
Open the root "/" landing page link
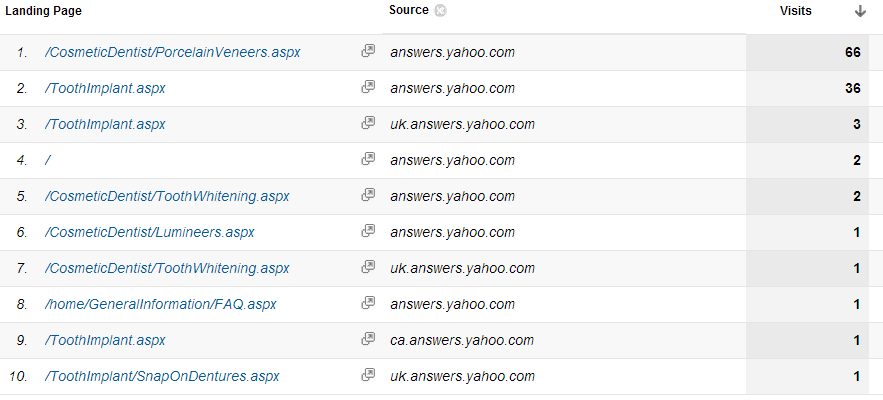pyautogui.click(x=48, y=161)
